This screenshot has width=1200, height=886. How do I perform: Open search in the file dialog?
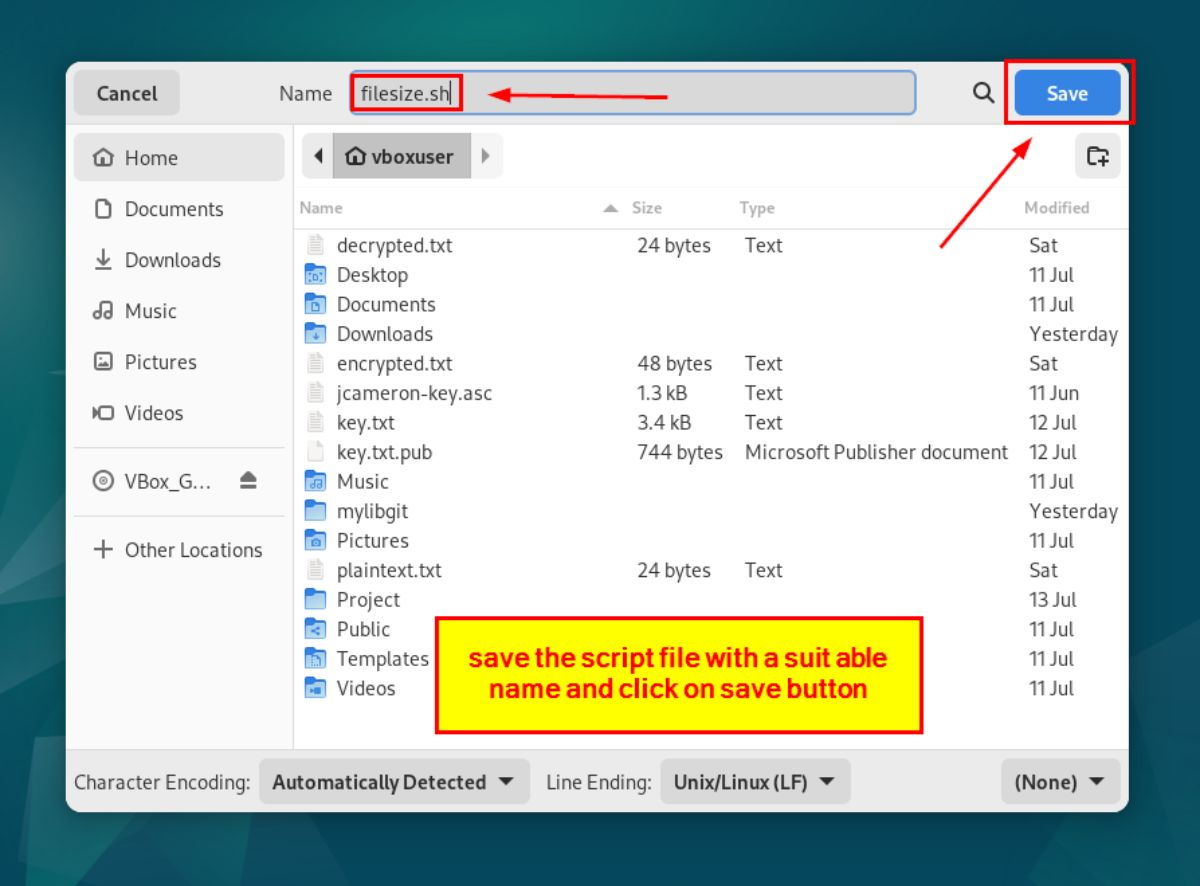(981, 92)
